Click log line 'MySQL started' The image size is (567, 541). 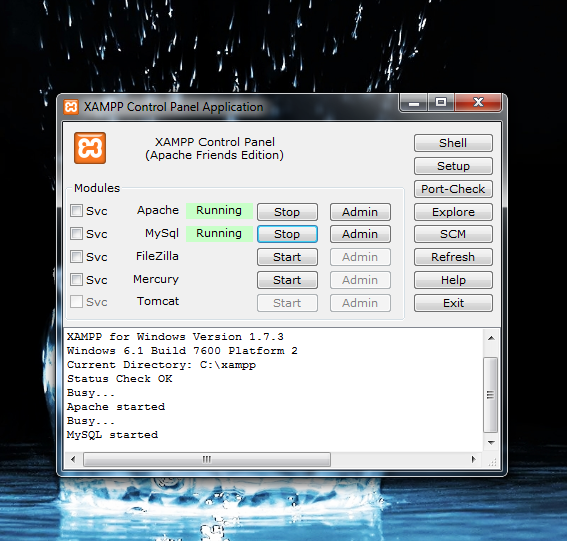(x=112, y=435)
